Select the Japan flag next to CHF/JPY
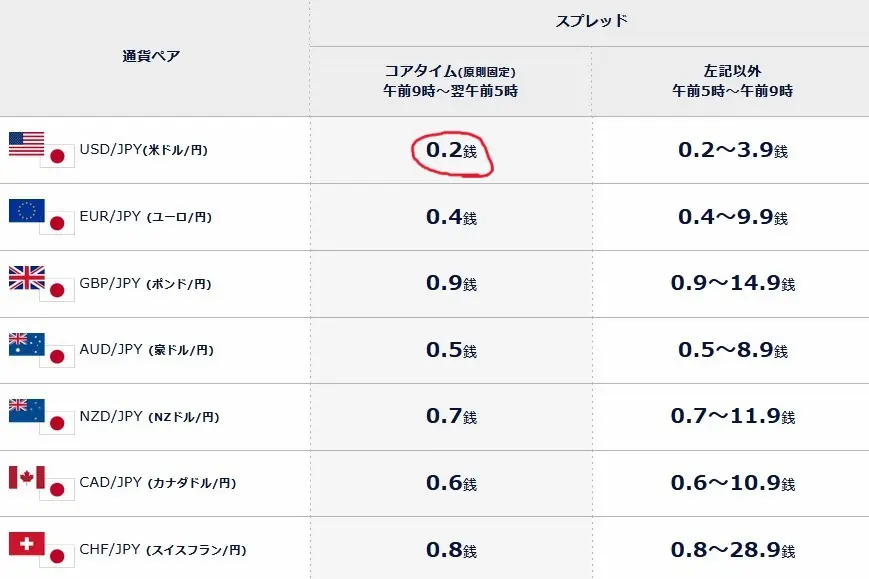This screenshot has width=869, height=579. (58, 556)
